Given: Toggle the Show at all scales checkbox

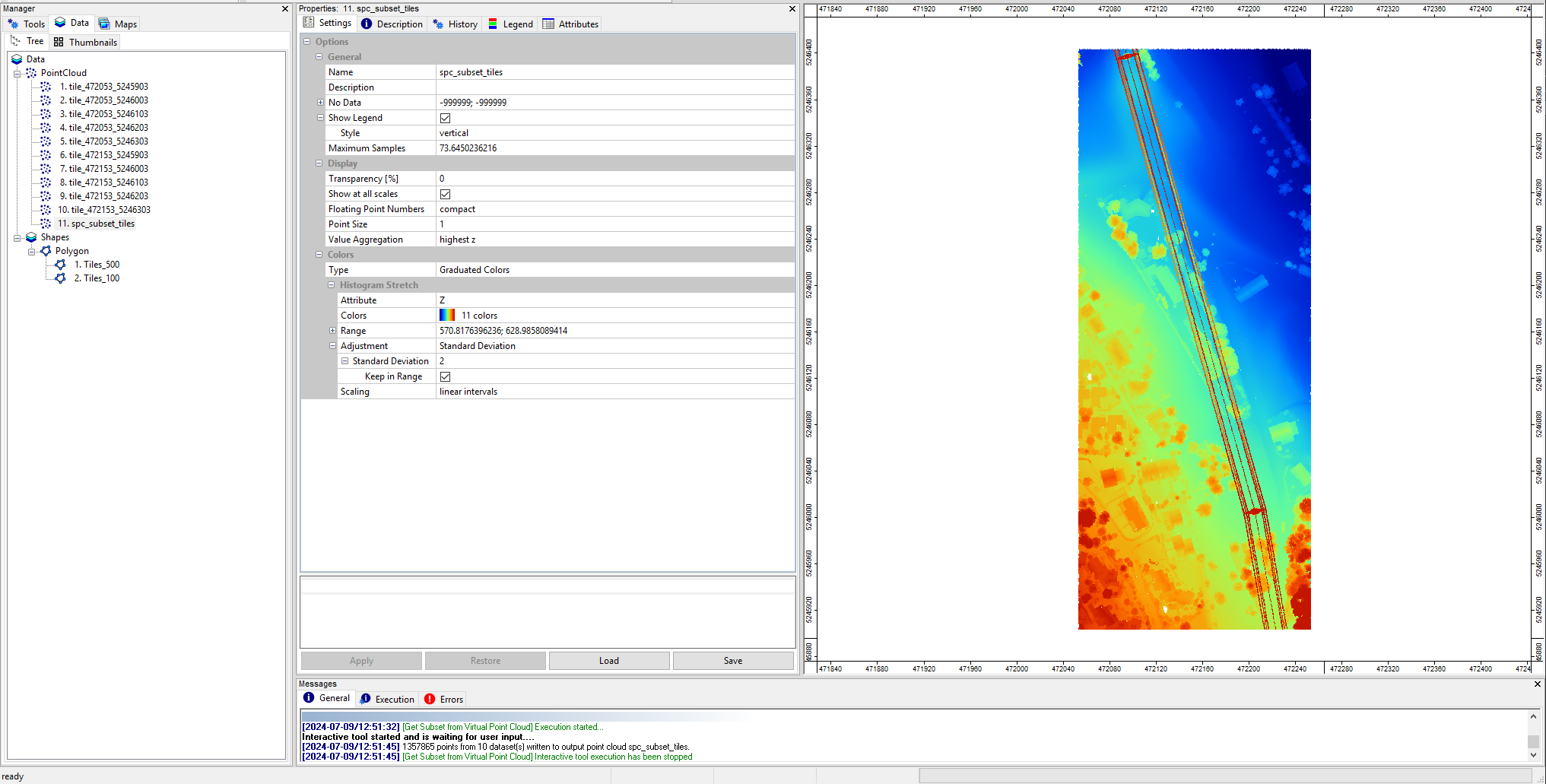Looking at the screenshot, I should (446, 194).
